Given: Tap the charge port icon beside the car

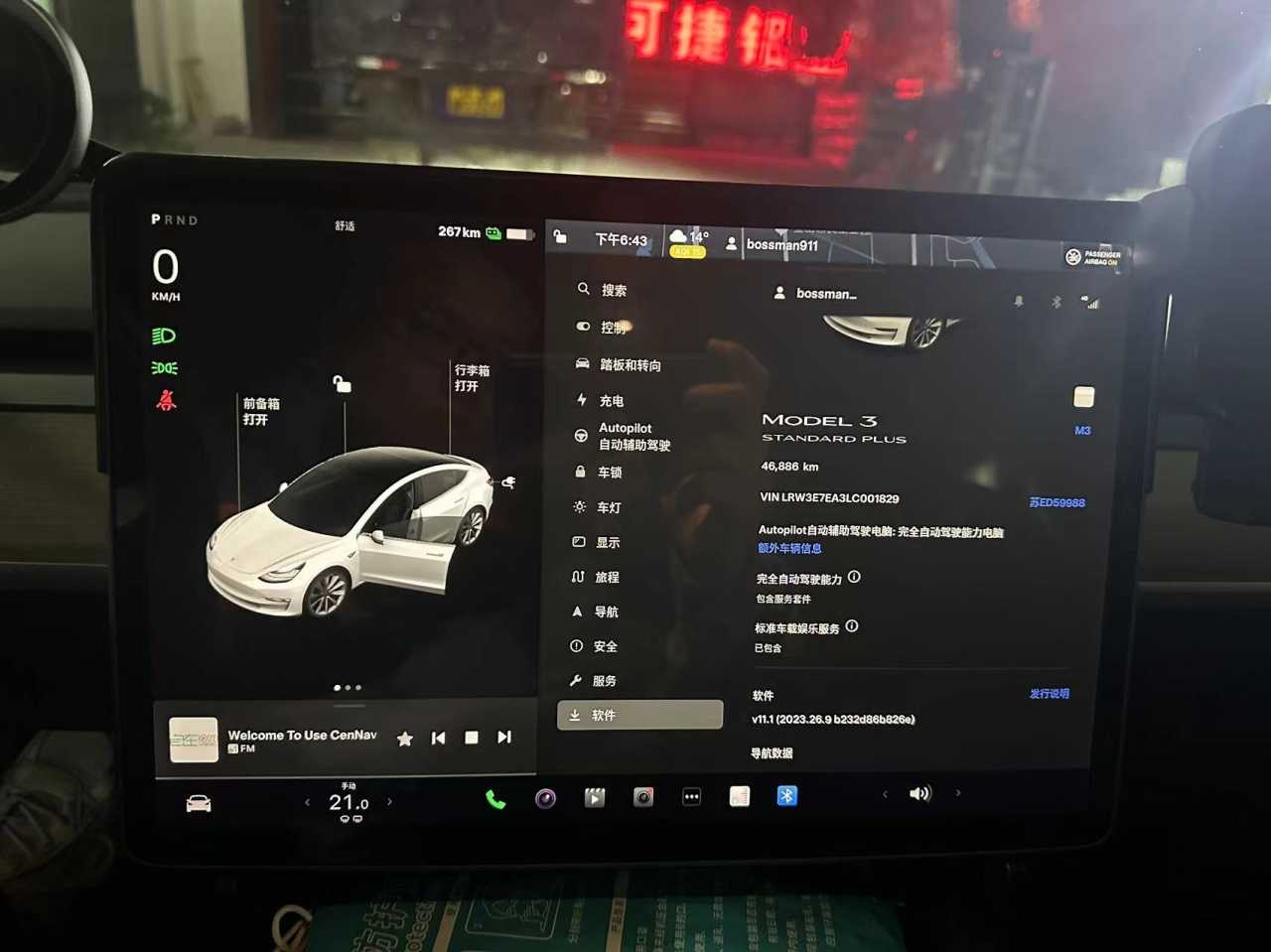Looking at the screenshot, I should coord(508,482).
